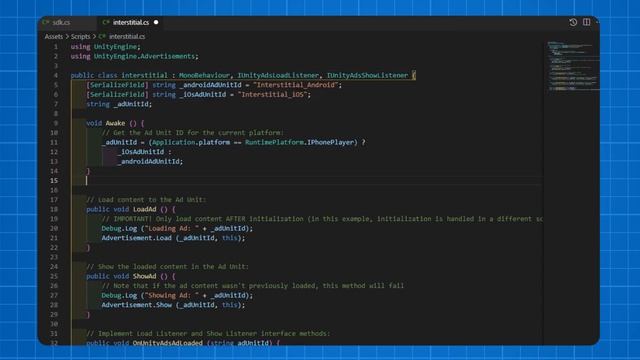Click 'IUnityAdsLoadListener' interface name
The width and height of the screenshot is (640, 360).
coord(278,76)
